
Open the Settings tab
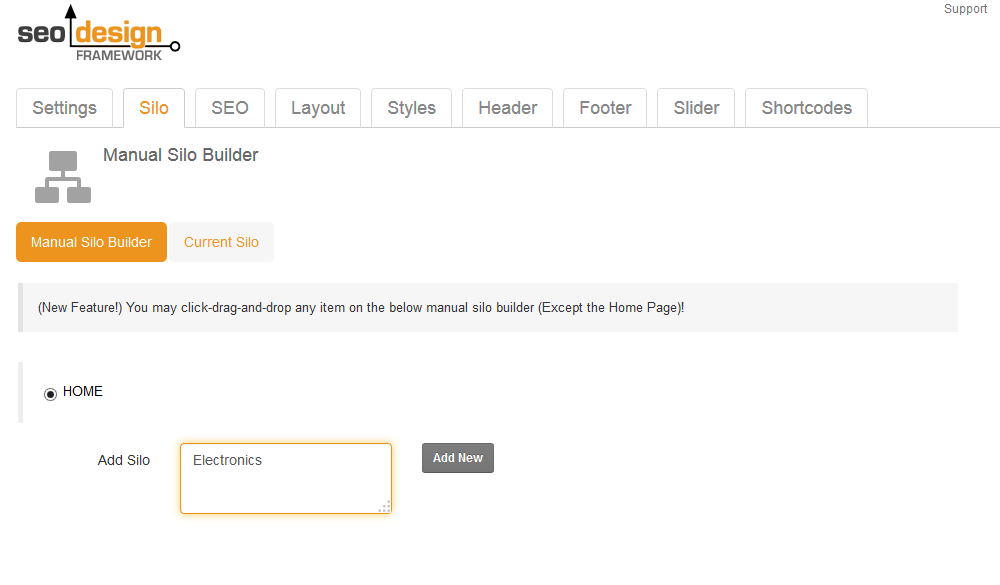pos(64,108)
